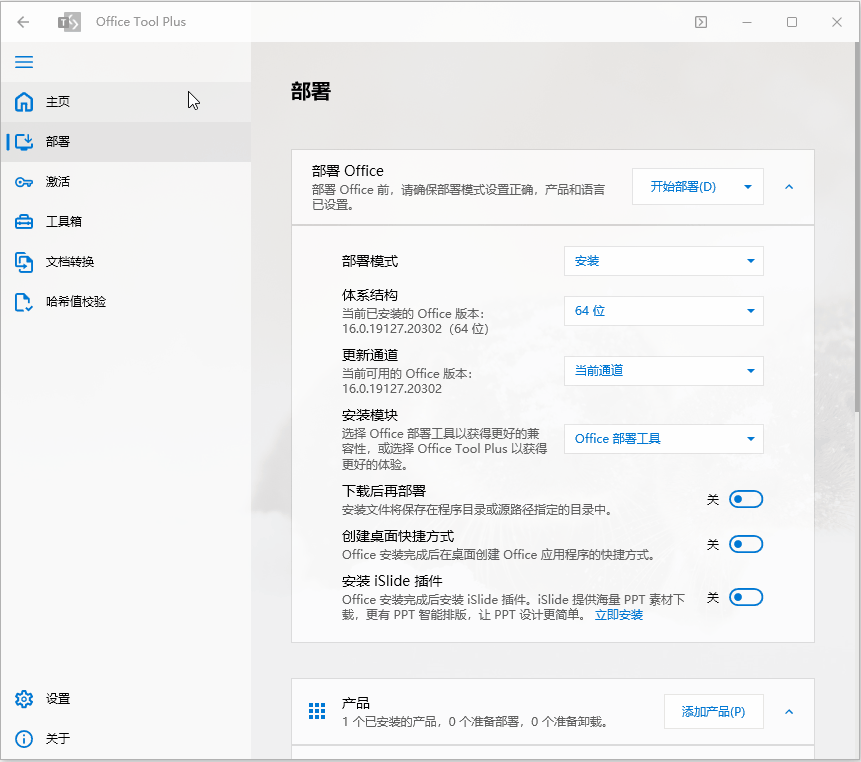Maximize the Office Tool Plus window
Screen dimensions: 861x762
tap(792, 22)
